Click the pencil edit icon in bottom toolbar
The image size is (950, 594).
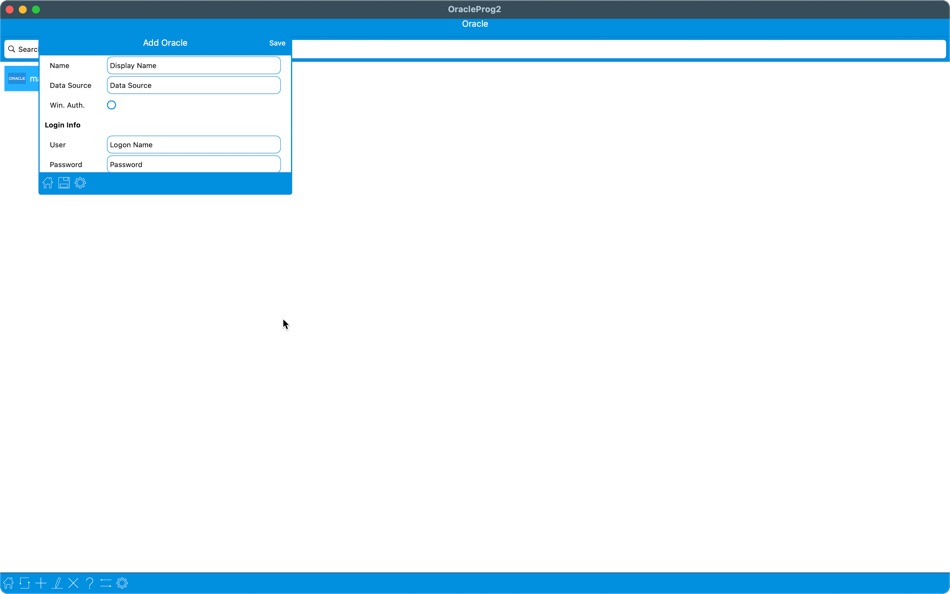[x=57, y=583]
